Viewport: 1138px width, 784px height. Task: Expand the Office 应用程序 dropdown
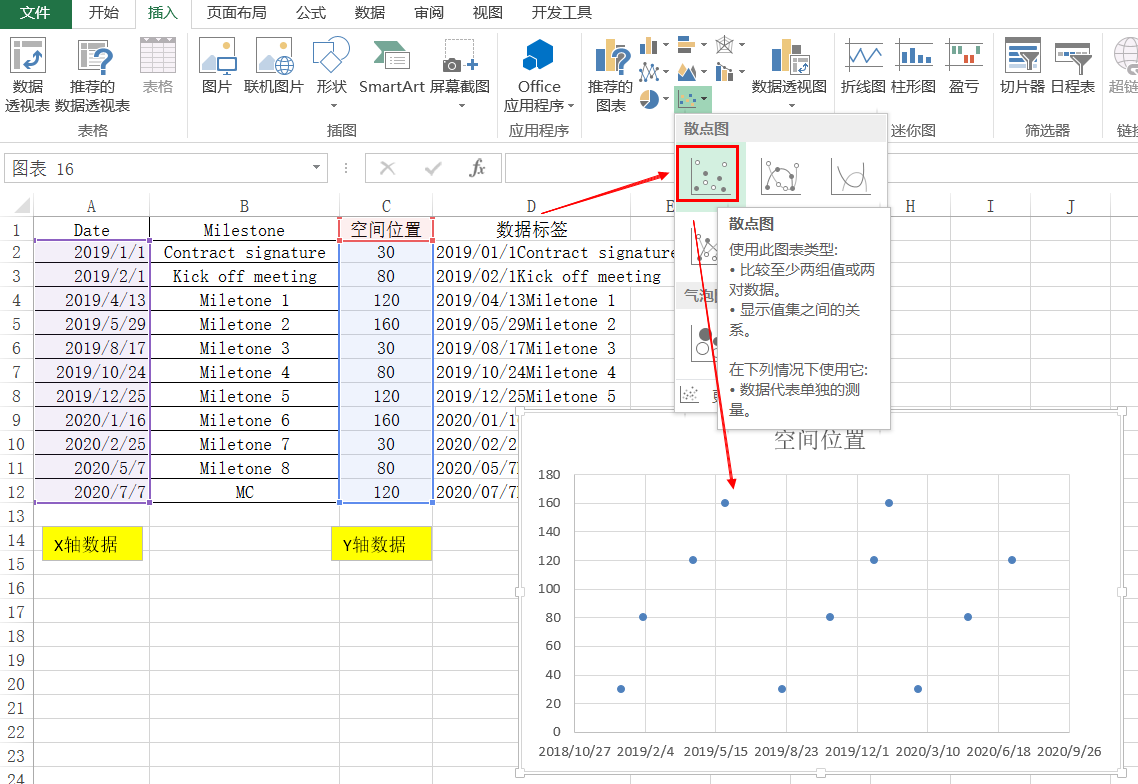(x=571, y=106)
